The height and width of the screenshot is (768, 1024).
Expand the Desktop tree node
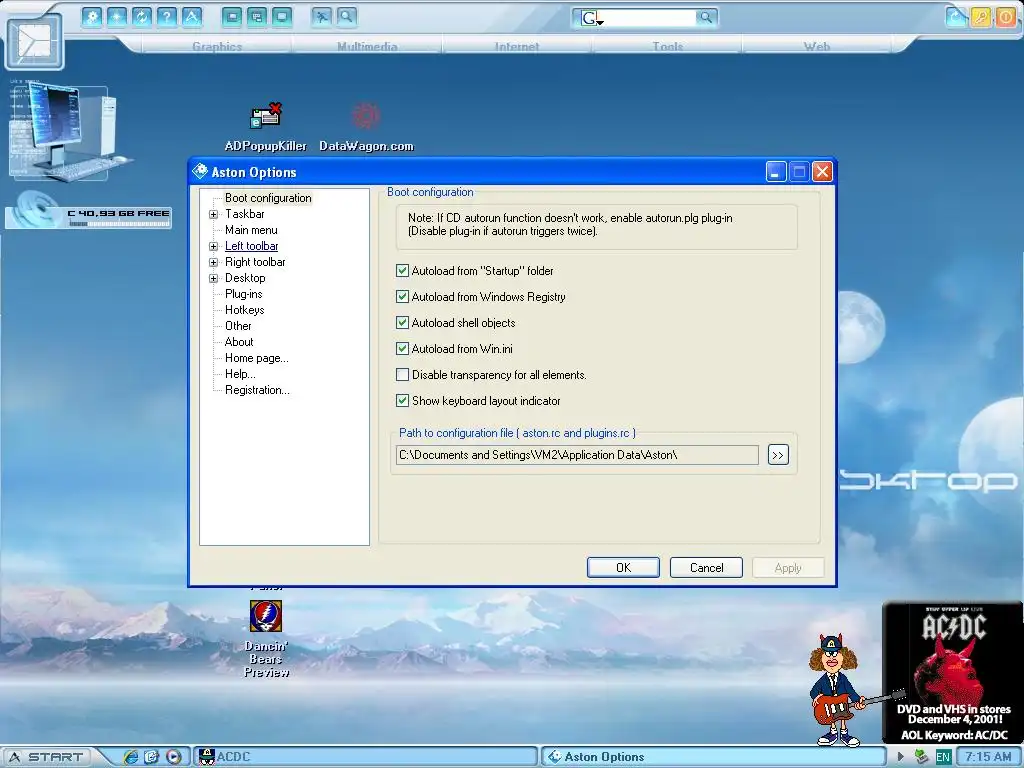(214, 278)
